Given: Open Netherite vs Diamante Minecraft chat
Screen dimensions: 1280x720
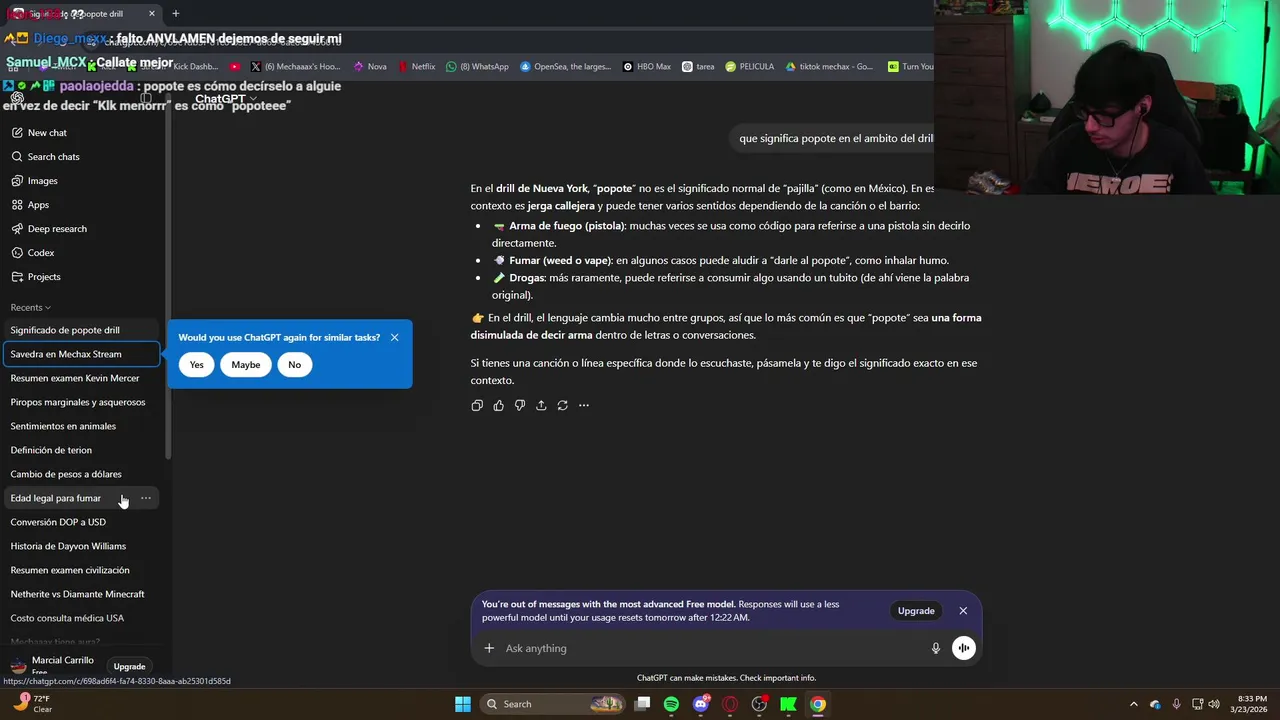Looking at the screenshot, I should (x=81, y=594).
